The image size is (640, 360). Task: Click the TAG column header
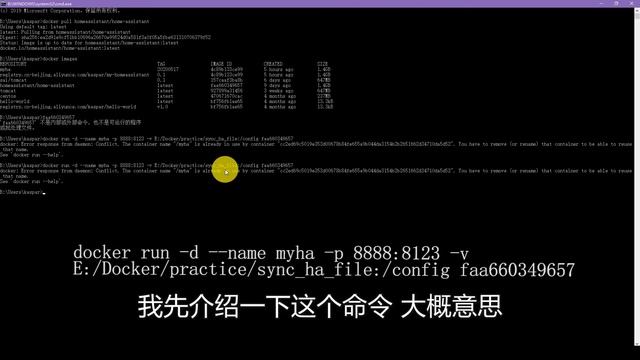[161, 64]
